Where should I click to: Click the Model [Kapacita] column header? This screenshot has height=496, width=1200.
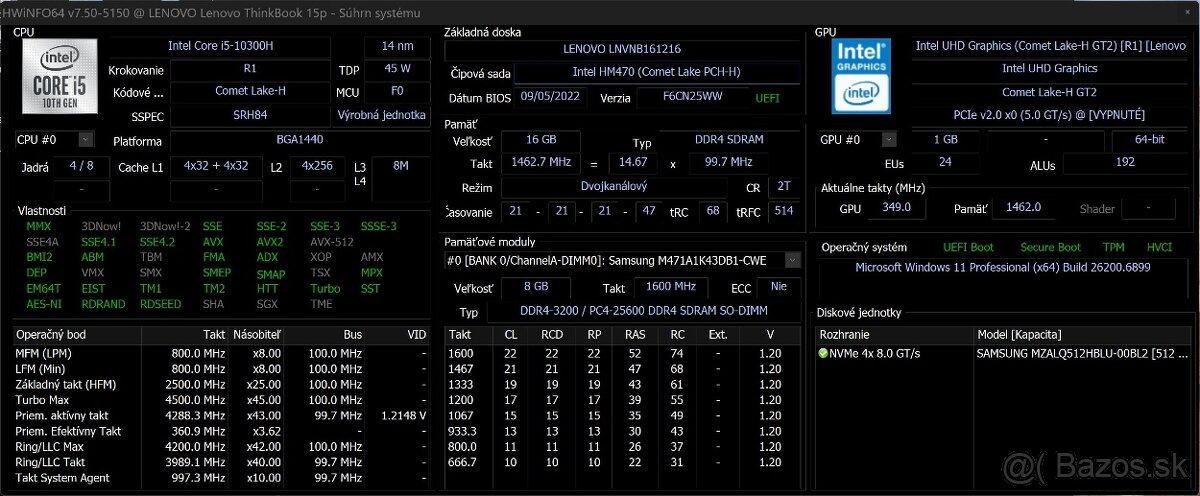(1019, 334)
